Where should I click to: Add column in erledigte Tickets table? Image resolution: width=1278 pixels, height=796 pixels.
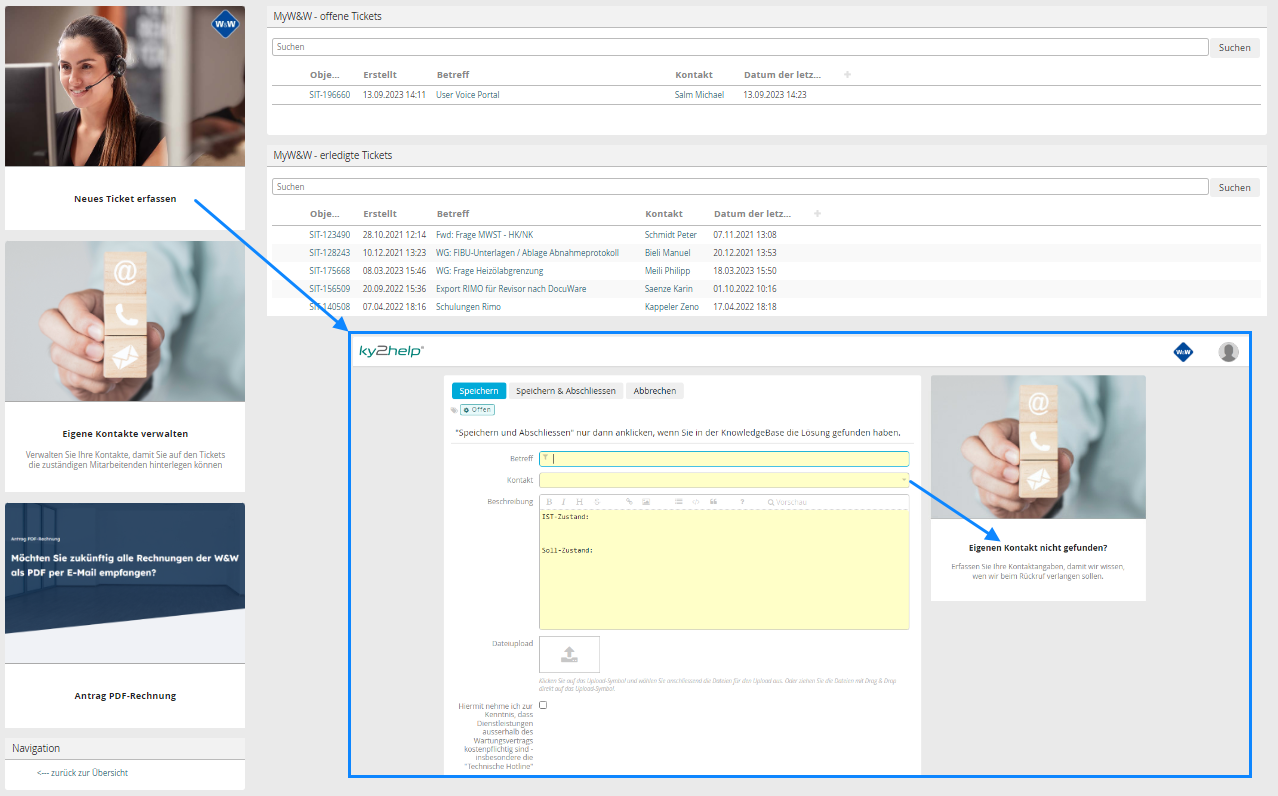point(817,214)
